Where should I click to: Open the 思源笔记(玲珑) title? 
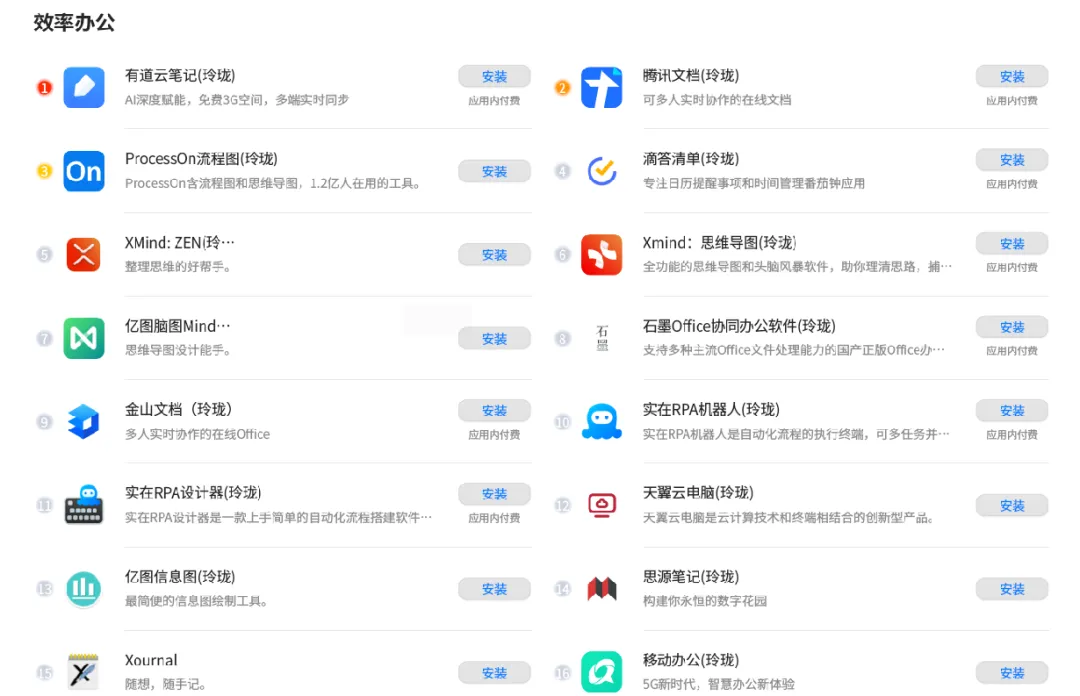691,577
